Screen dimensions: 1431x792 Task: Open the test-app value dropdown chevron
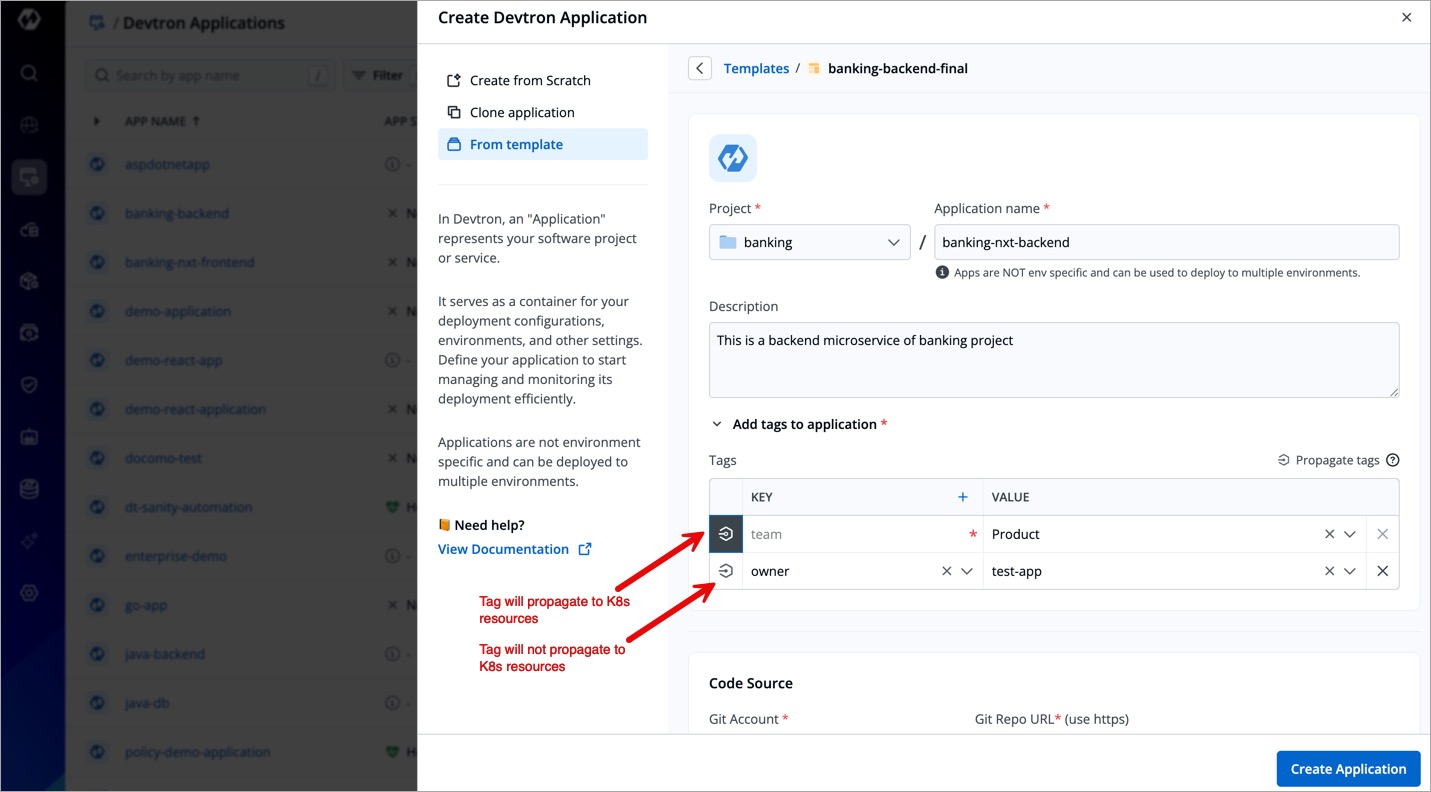[x=1350, y=571]
